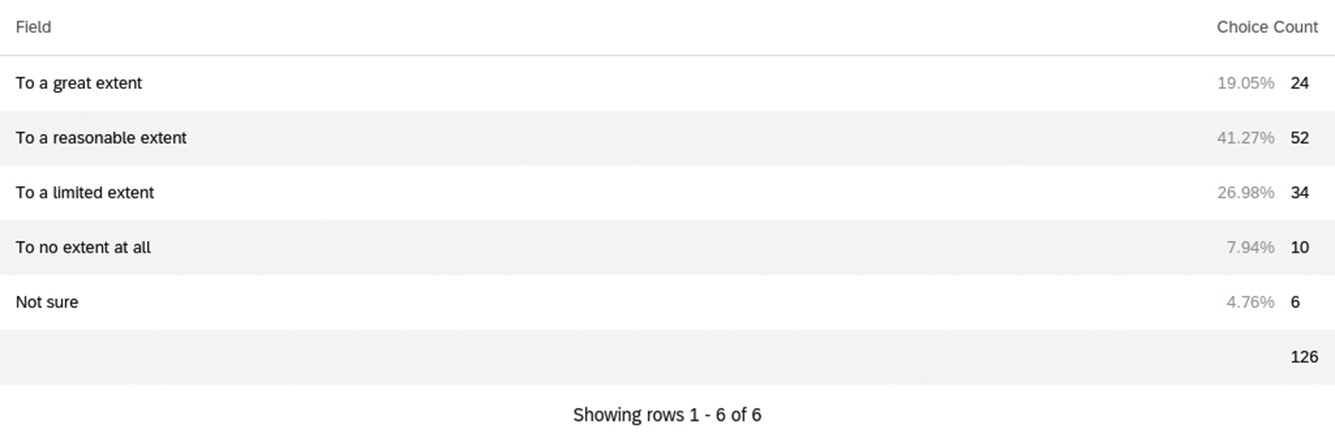This screenshot has height=446, width=1335.
Task: Click the count value 24
Action: [1299, 83]
